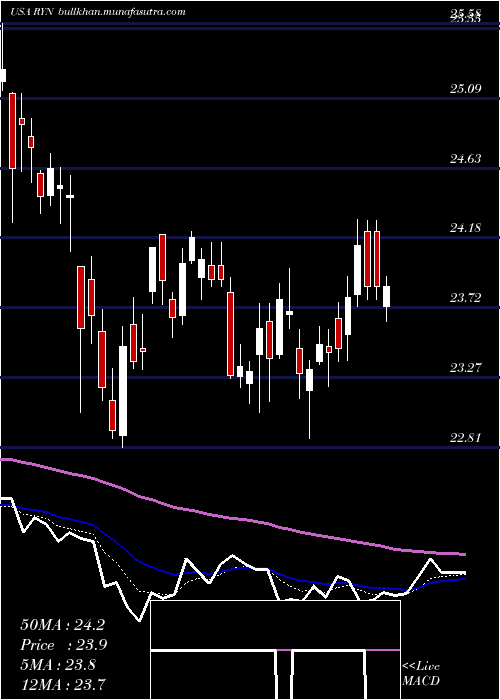This screenshot has width=500, height=700.
Task: Click the 25.09 price level label
Action: pos(466,88)
